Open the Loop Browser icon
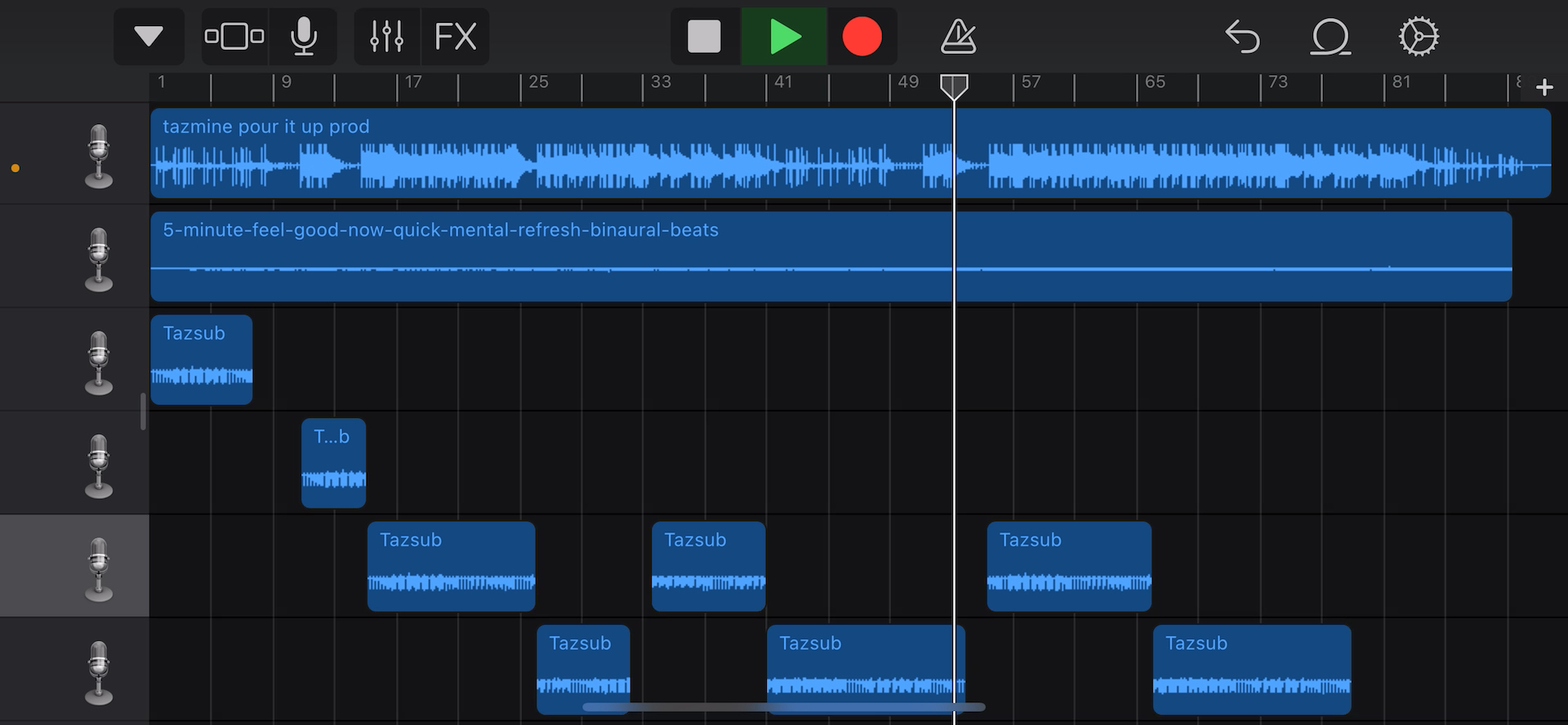 click(x=1330, y=37)
